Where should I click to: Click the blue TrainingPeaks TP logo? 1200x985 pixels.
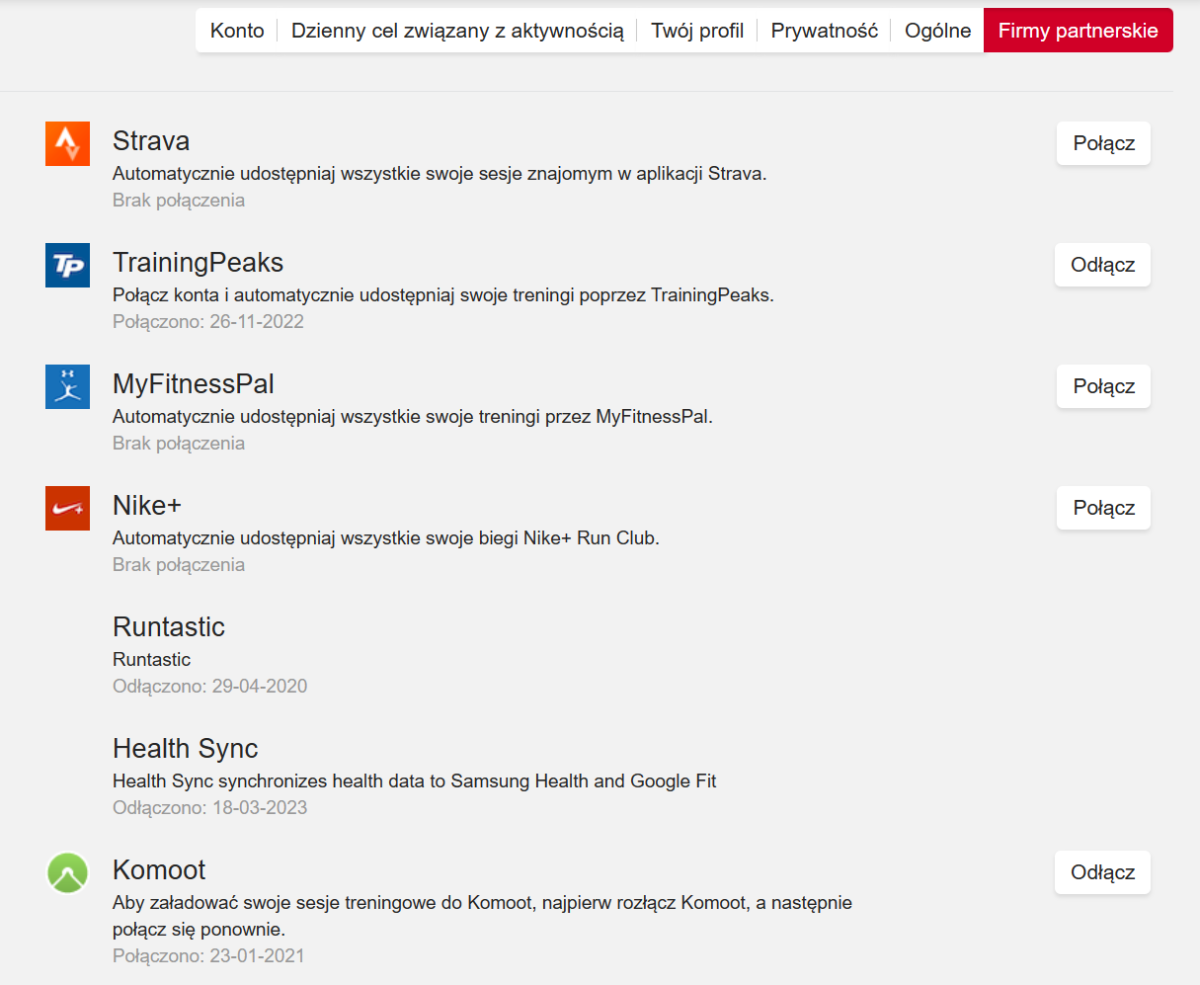pyautogui.click(x=68, y=265)
